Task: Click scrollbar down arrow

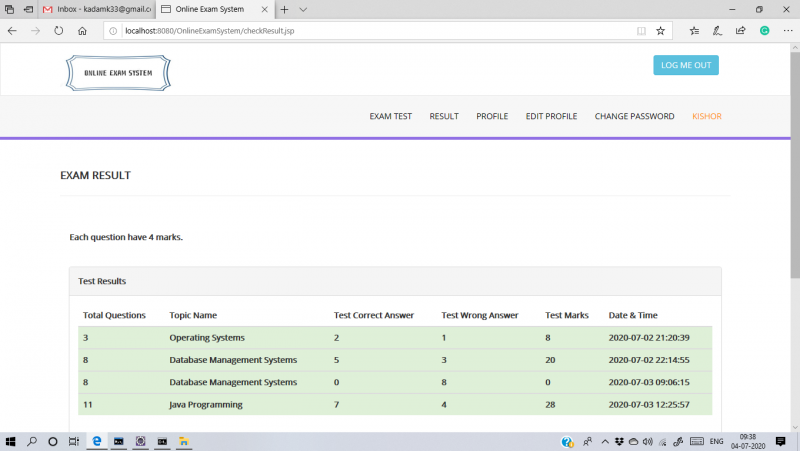Action: 795,428
